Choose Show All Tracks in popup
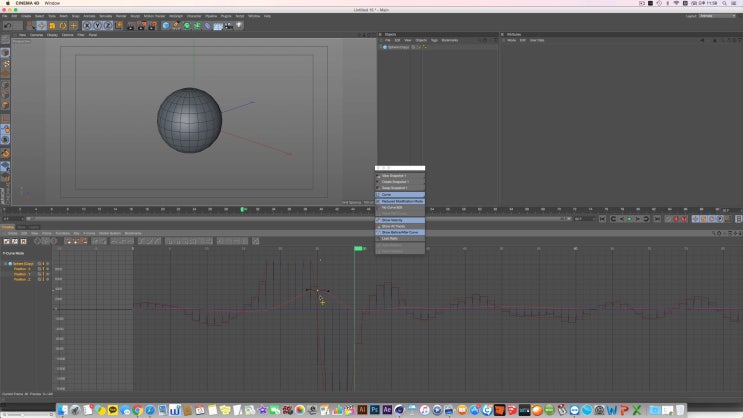Viewport: 743px width, 418px height. 400,227
